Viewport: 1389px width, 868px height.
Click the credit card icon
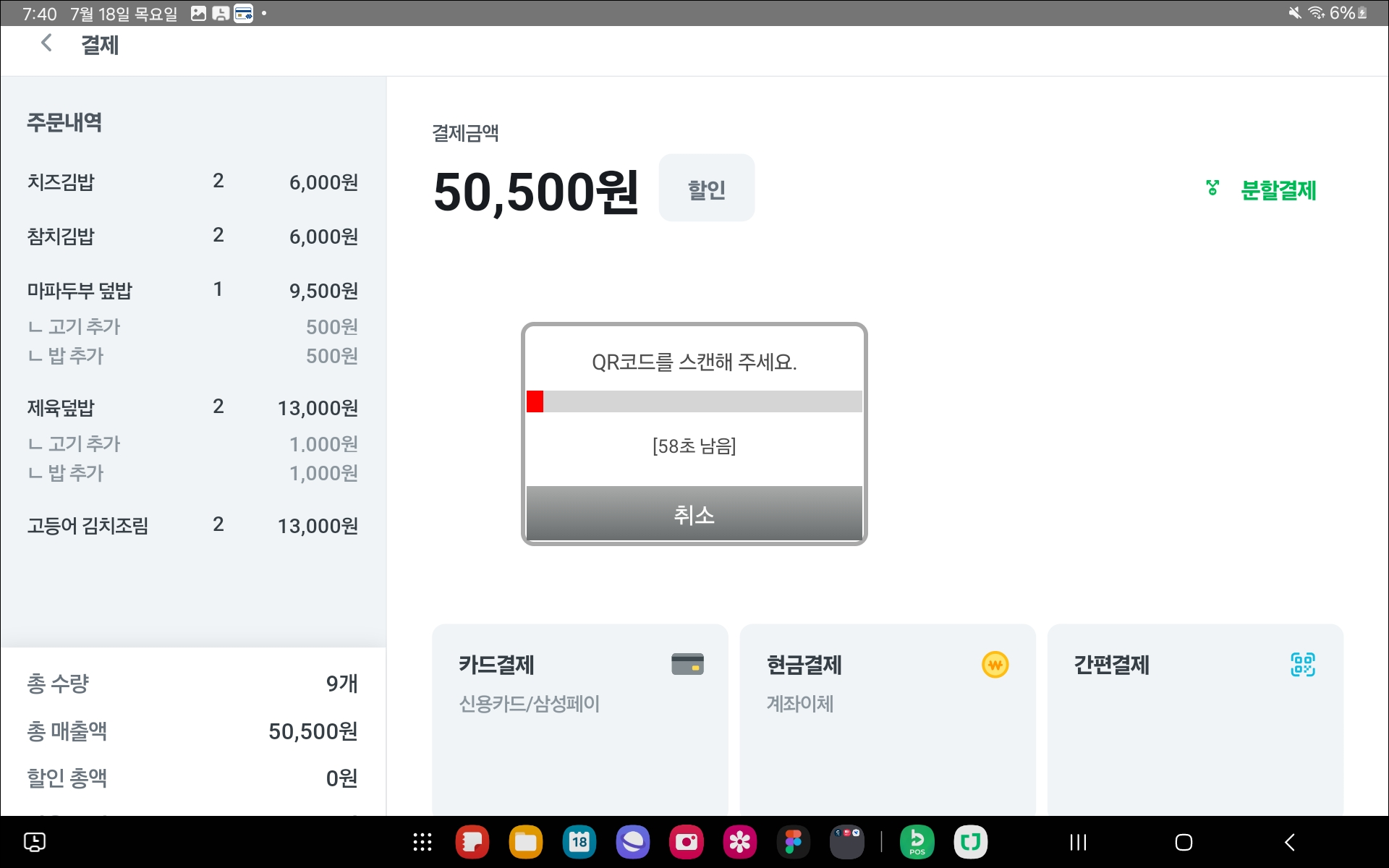tap(687, 664)
